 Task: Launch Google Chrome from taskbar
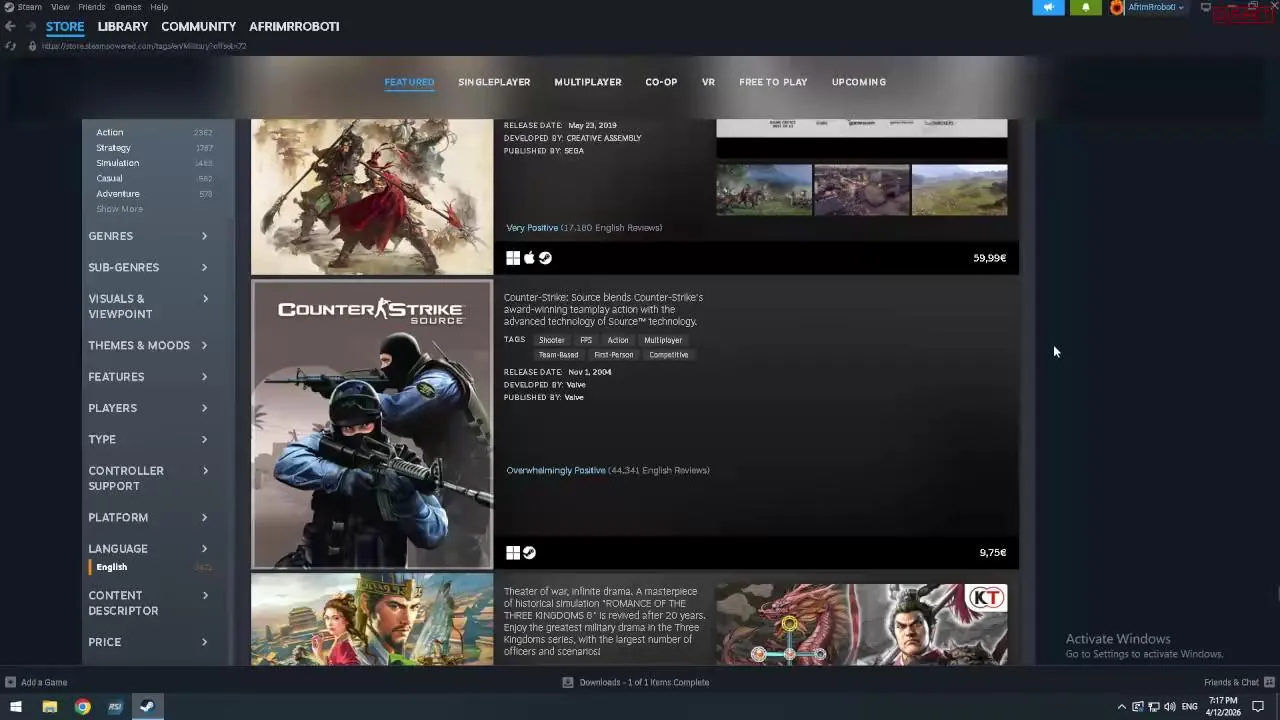(82, 707)
